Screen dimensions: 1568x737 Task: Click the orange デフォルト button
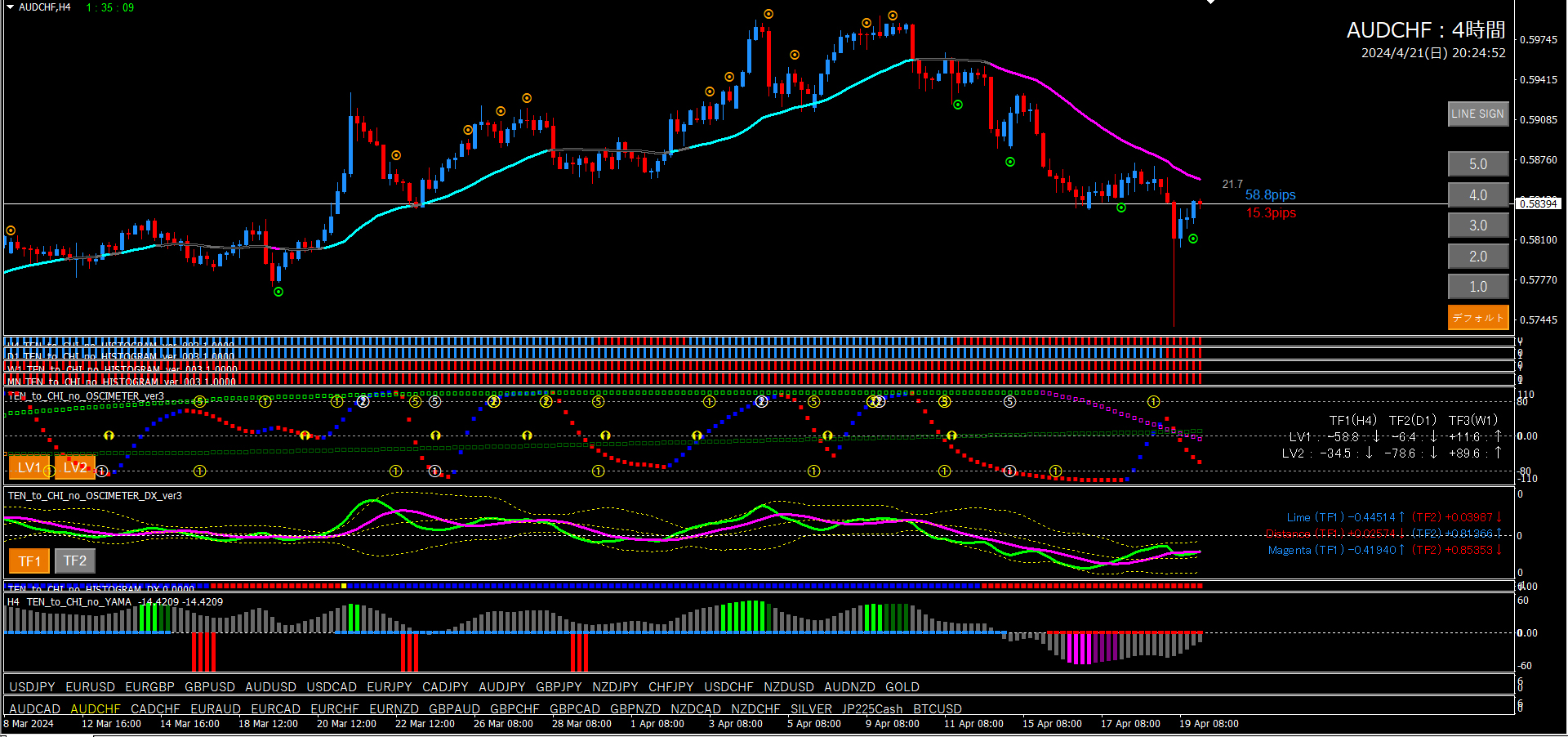point(1478,318)
